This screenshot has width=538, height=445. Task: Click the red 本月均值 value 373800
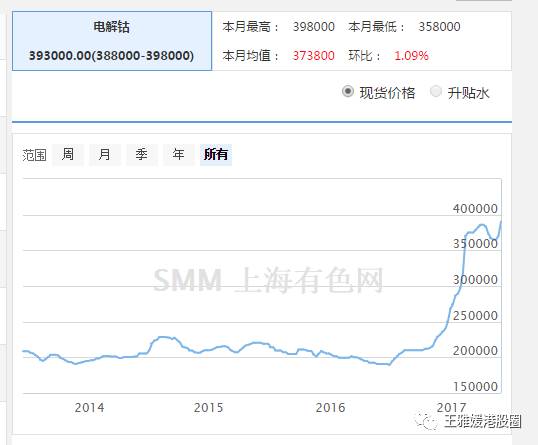314,55
